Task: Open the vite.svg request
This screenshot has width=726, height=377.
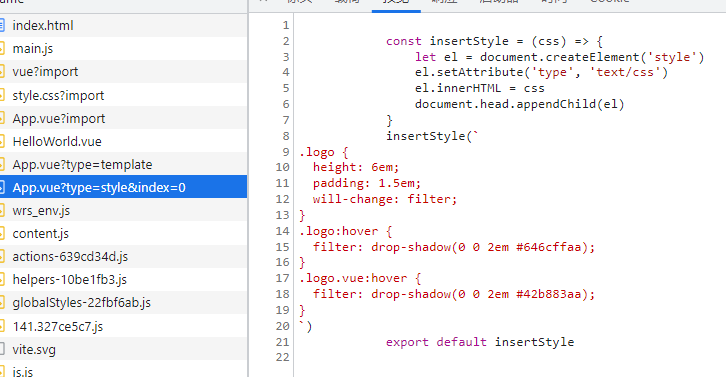Action: click(x=123, y=350)
